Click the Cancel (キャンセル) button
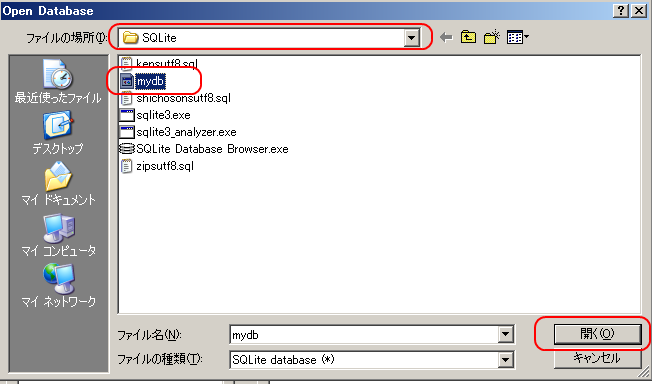 pos(597,358)
